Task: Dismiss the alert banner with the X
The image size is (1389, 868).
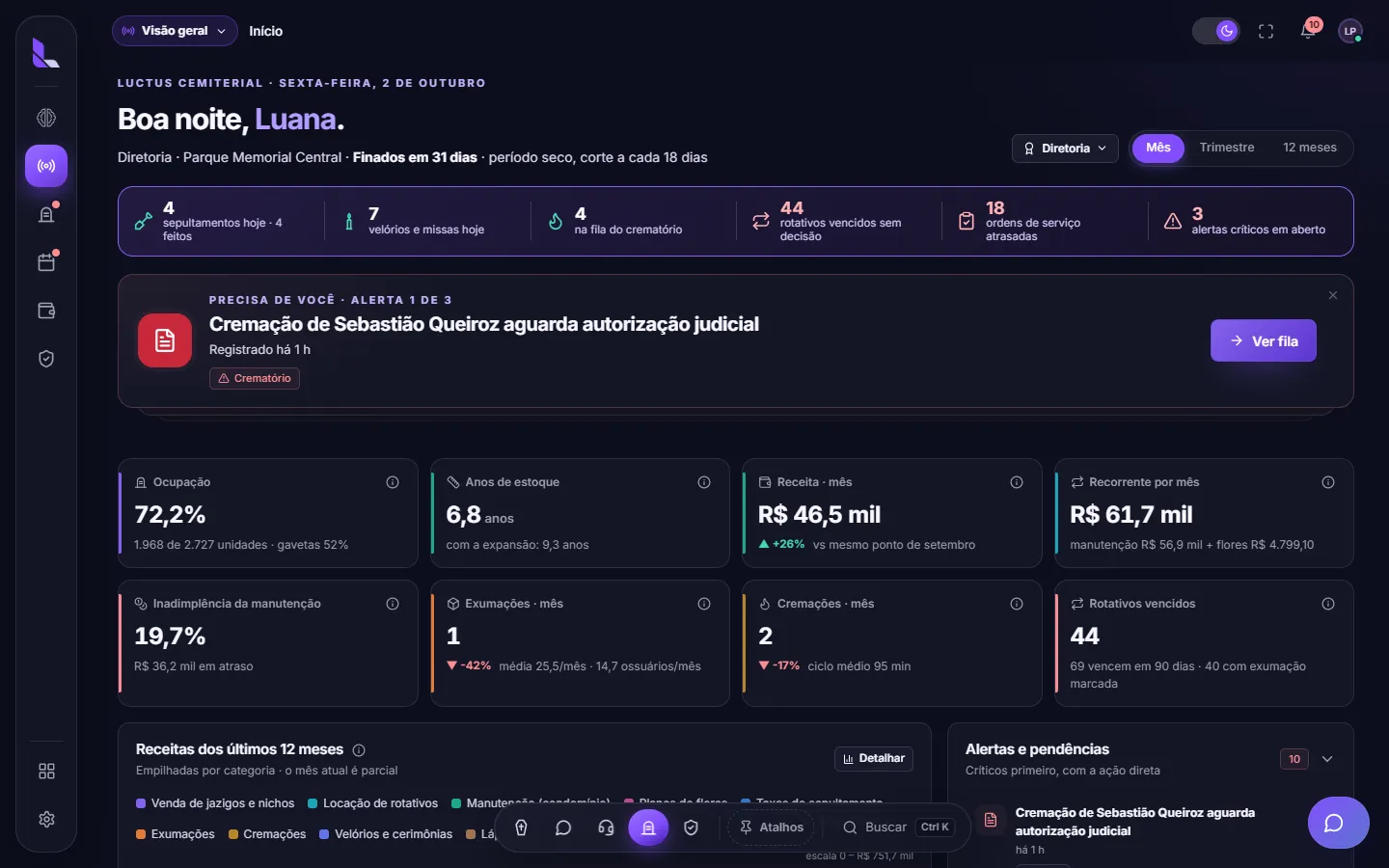Action: (1333, 295)
